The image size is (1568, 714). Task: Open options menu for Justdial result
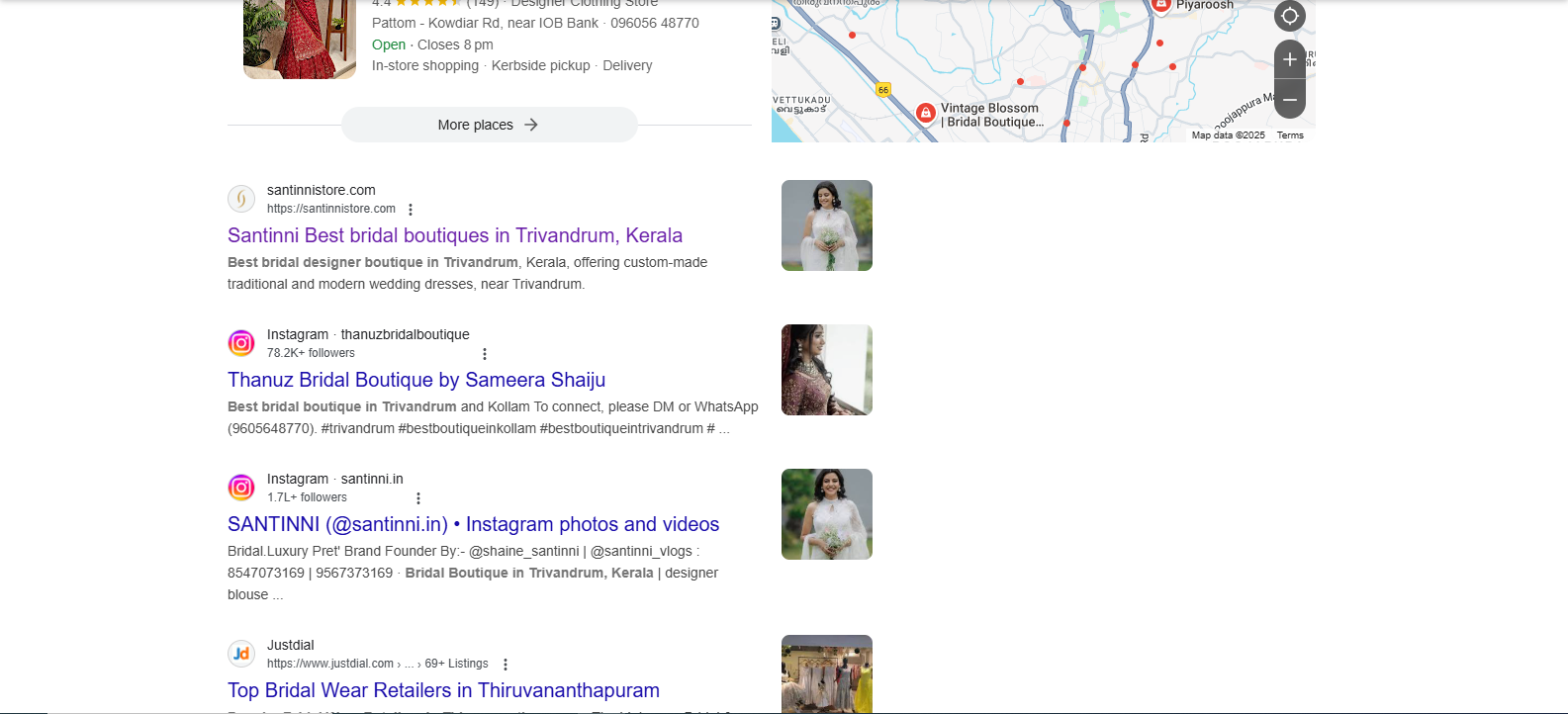coord(506,665)
